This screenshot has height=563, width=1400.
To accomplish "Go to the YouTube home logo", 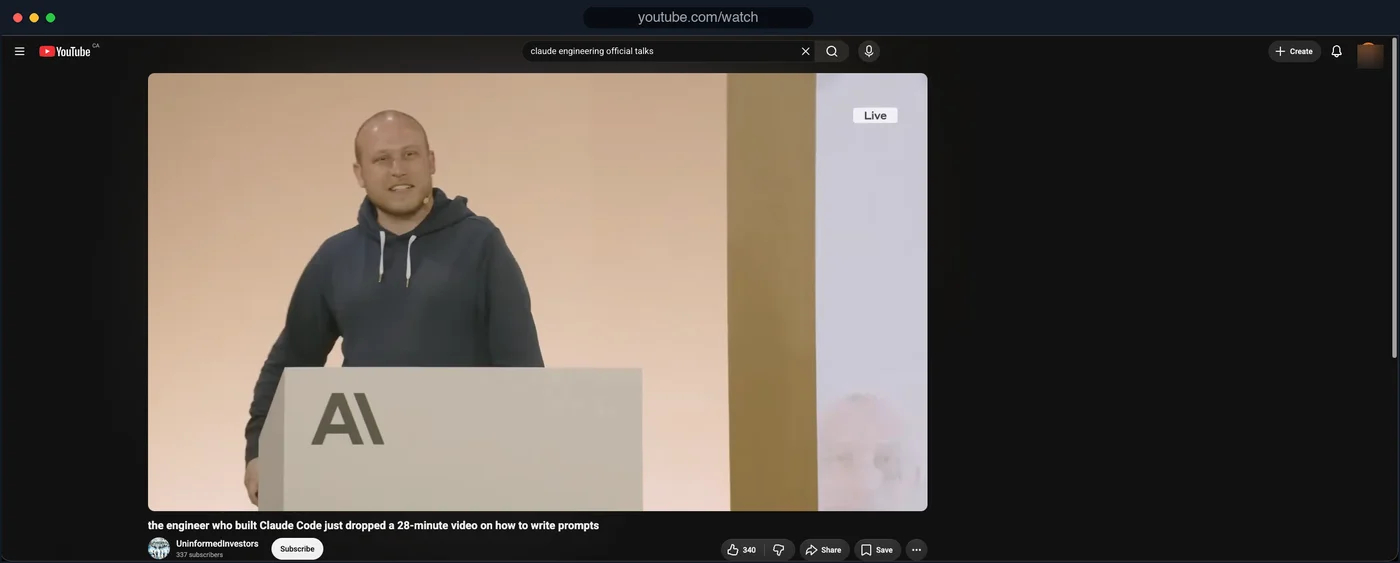I will pos(65,51).
